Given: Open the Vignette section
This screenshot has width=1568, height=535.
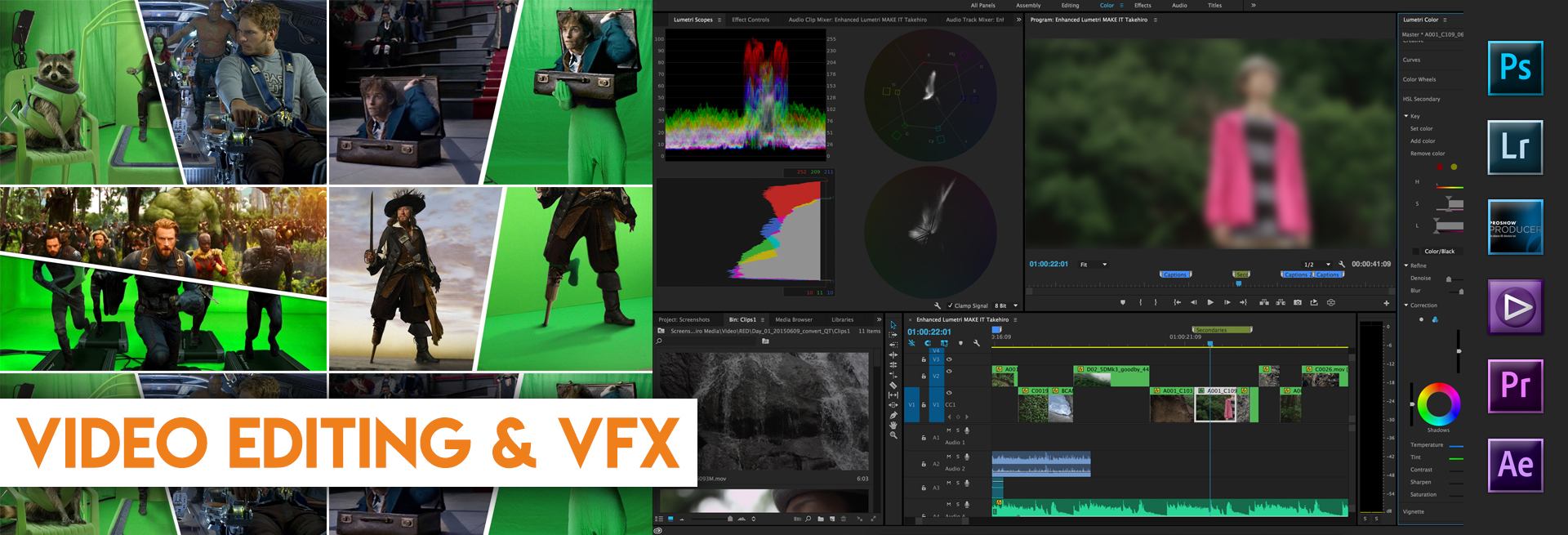Looking at the screenshot, I should [x=1414, y=512].
